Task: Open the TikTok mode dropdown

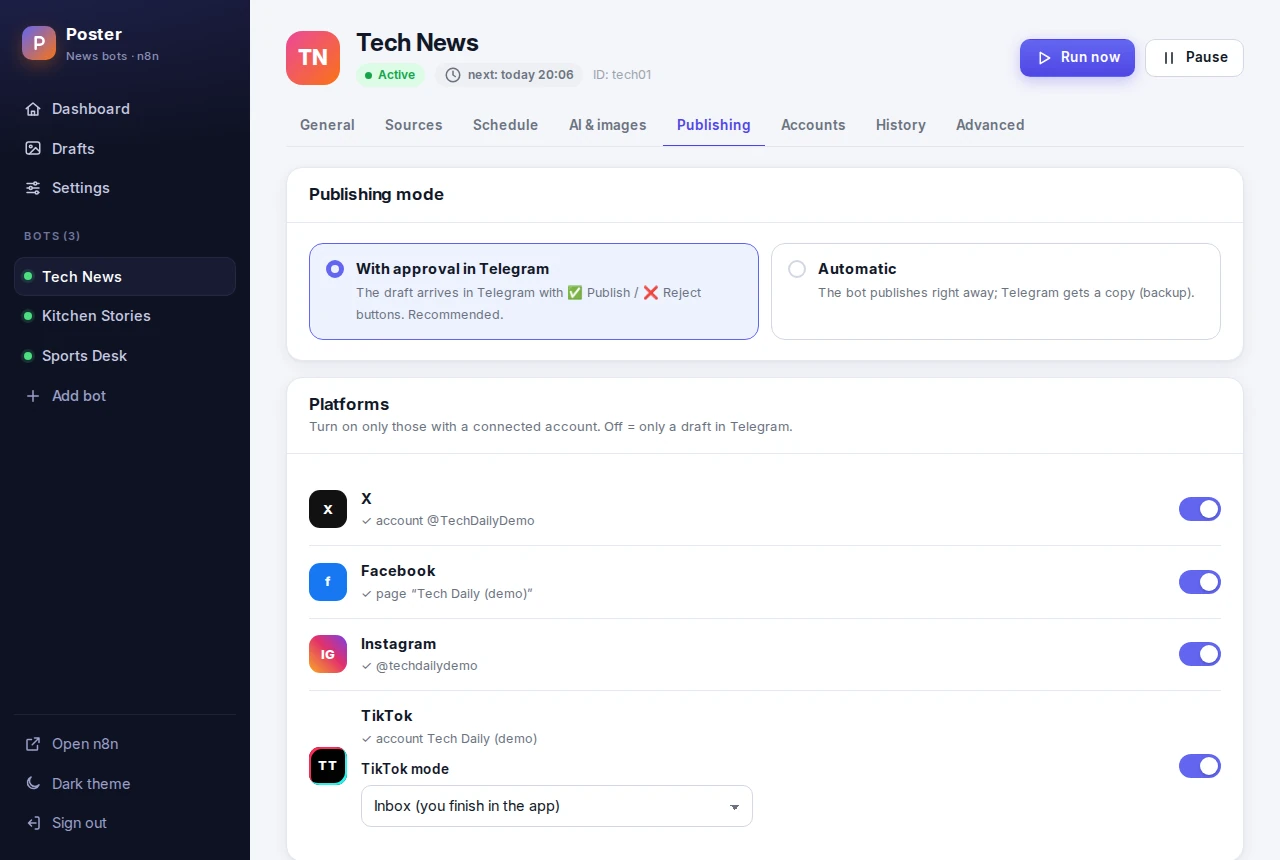Action: click(x=557, y=806)
